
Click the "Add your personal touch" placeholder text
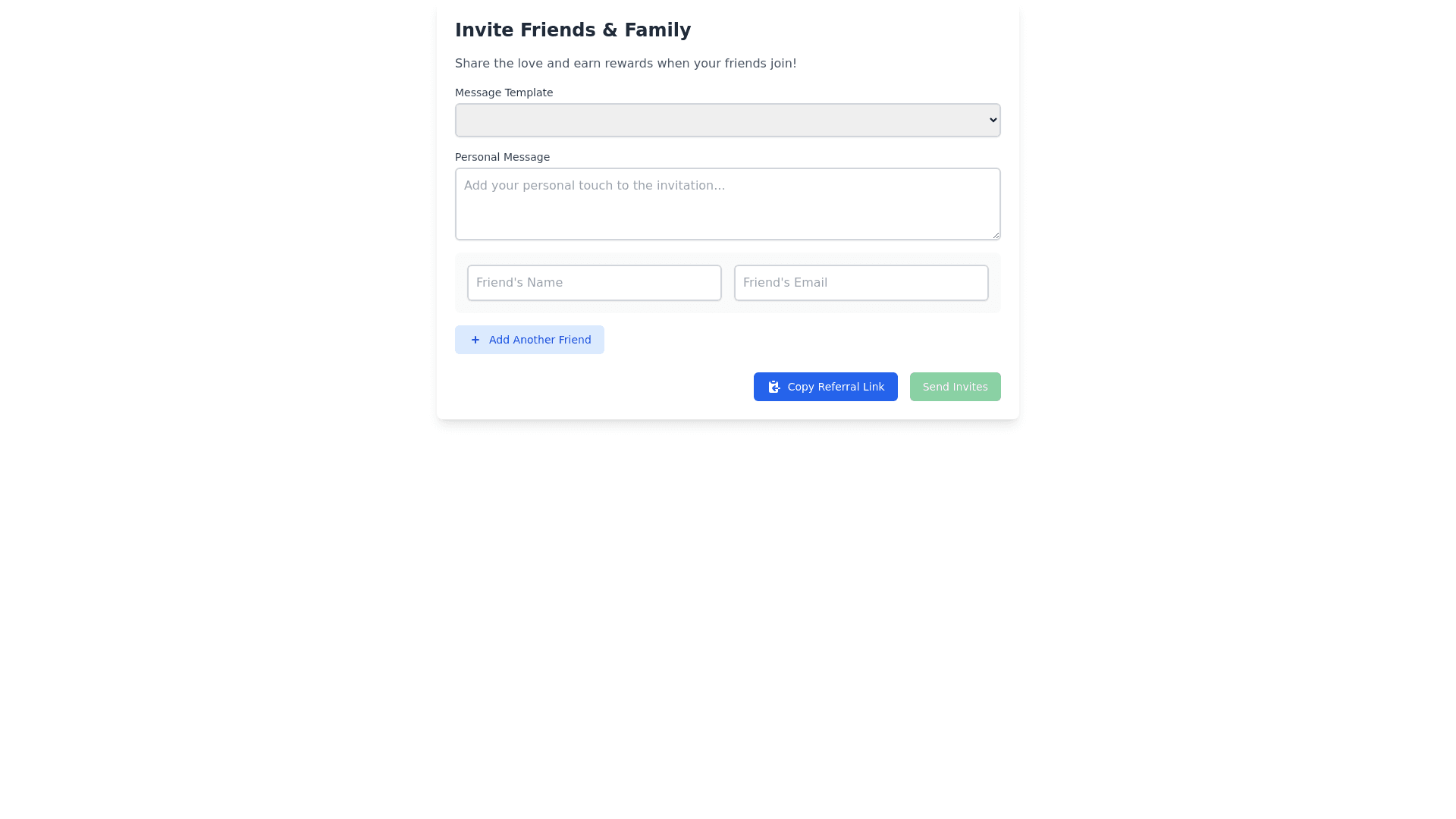(594, 186)
